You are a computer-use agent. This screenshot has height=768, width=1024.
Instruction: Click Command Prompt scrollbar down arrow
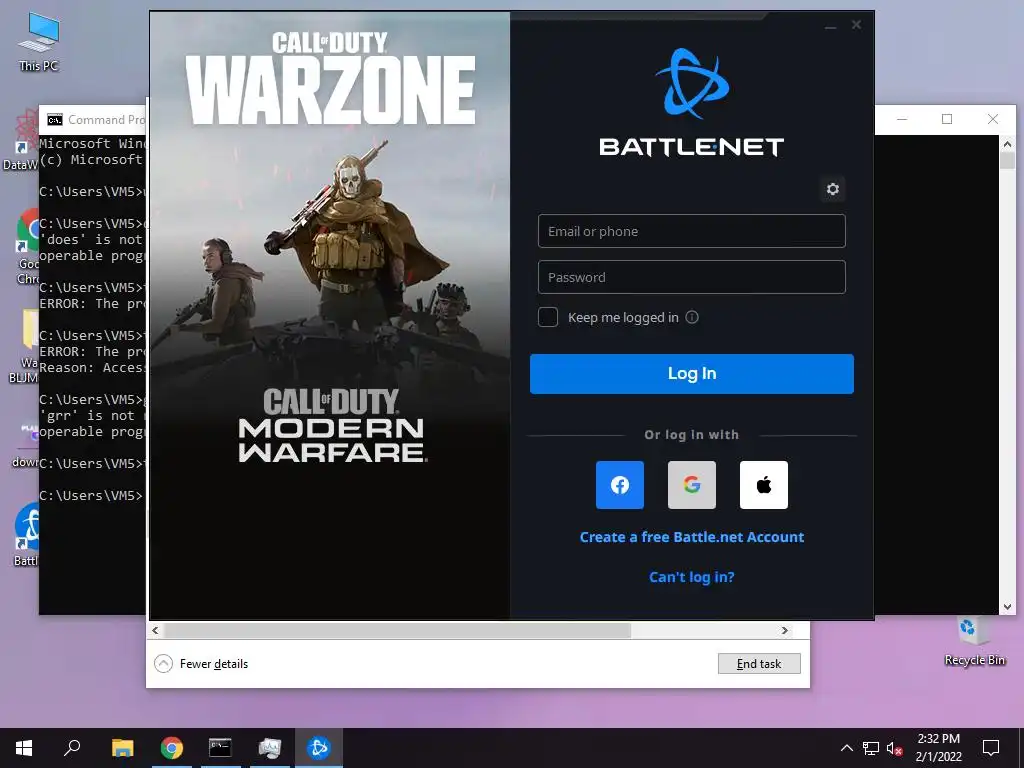[x=1007, y=607]
